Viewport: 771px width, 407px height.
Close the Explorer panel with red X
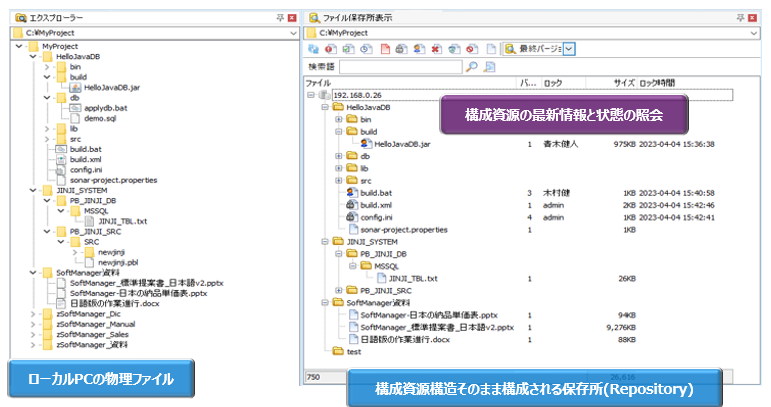pos(290,18)
